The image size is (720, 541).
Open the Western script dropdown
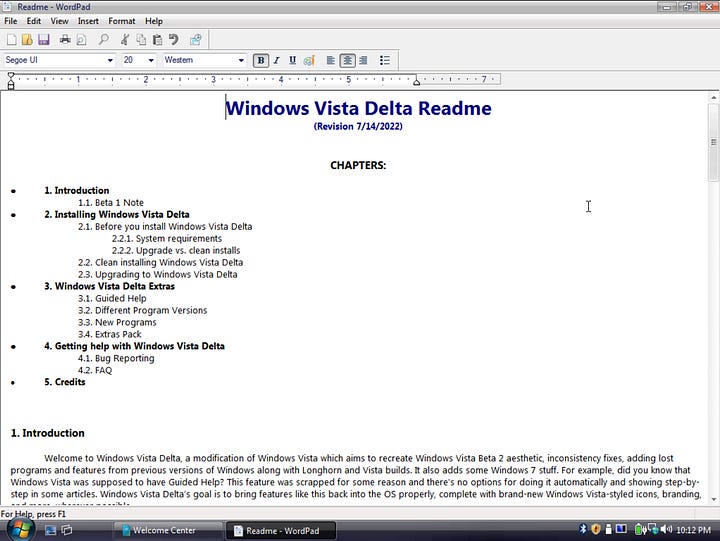coord(241,60)
